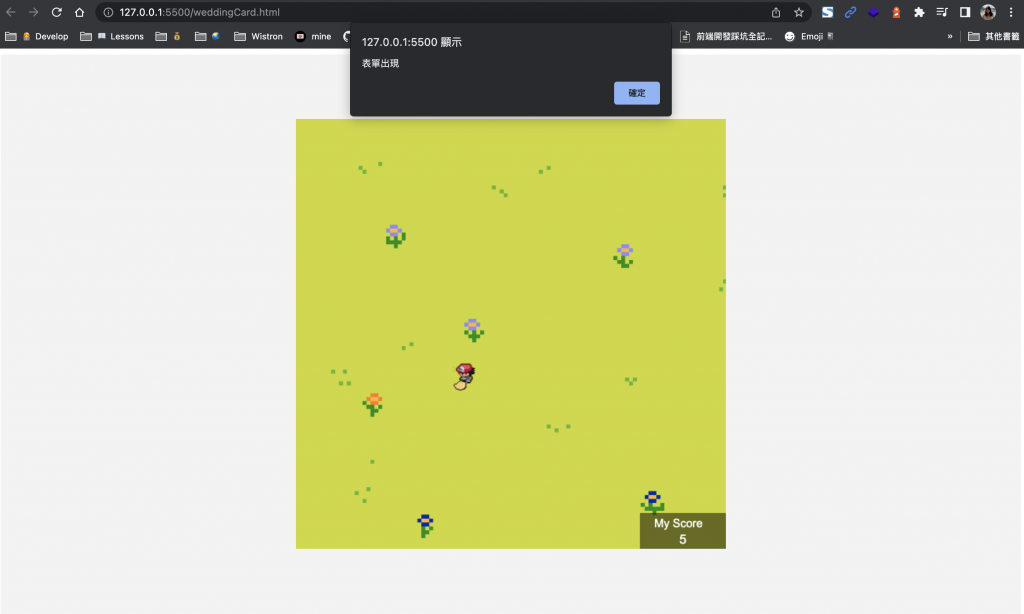Click the browser back arrow
Viewport: 1024px width, 614px height.
(x=10, y=12)
